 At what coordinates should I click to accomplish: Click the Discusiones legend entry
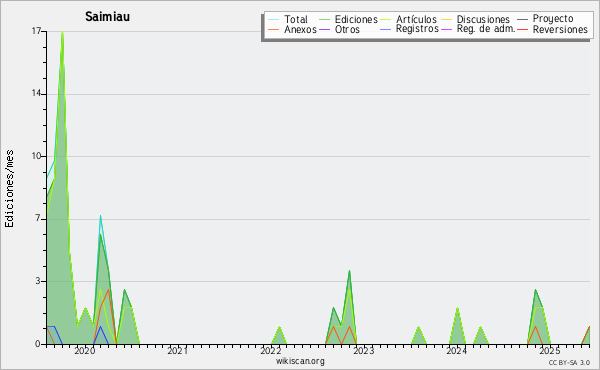483,19
